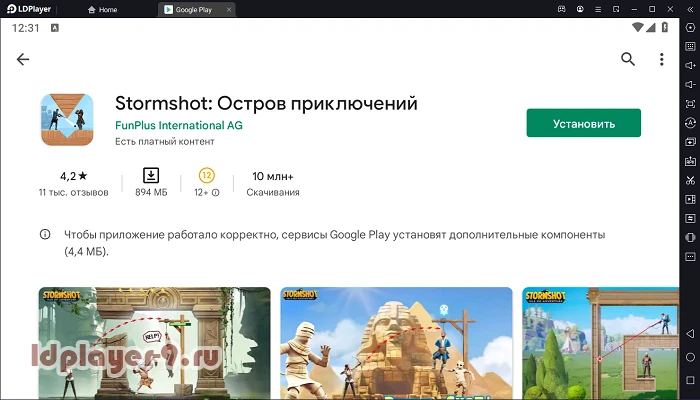Open the LDPlayer hamburger menu

(x=598, y=9)
